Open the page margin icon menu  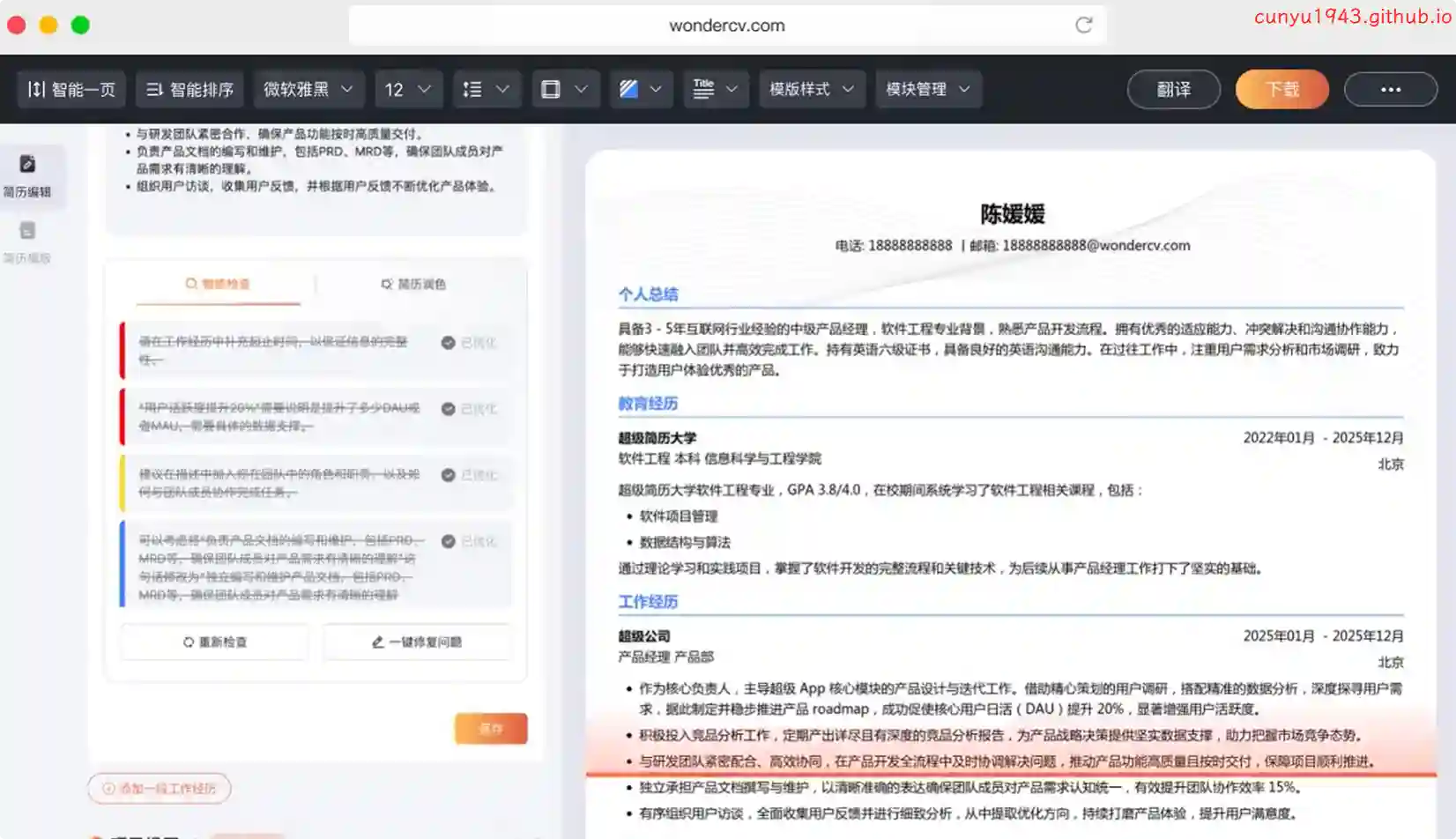pyautogui.click(x=551, y=89)
